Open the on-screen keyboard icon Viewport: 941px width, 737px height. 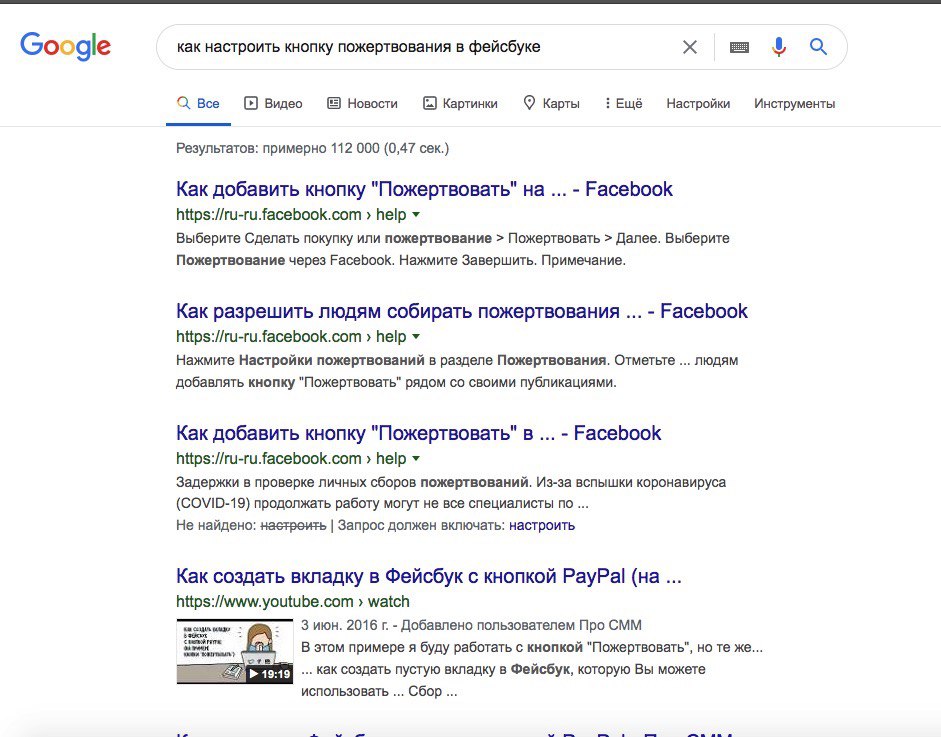tap(739, 47)
